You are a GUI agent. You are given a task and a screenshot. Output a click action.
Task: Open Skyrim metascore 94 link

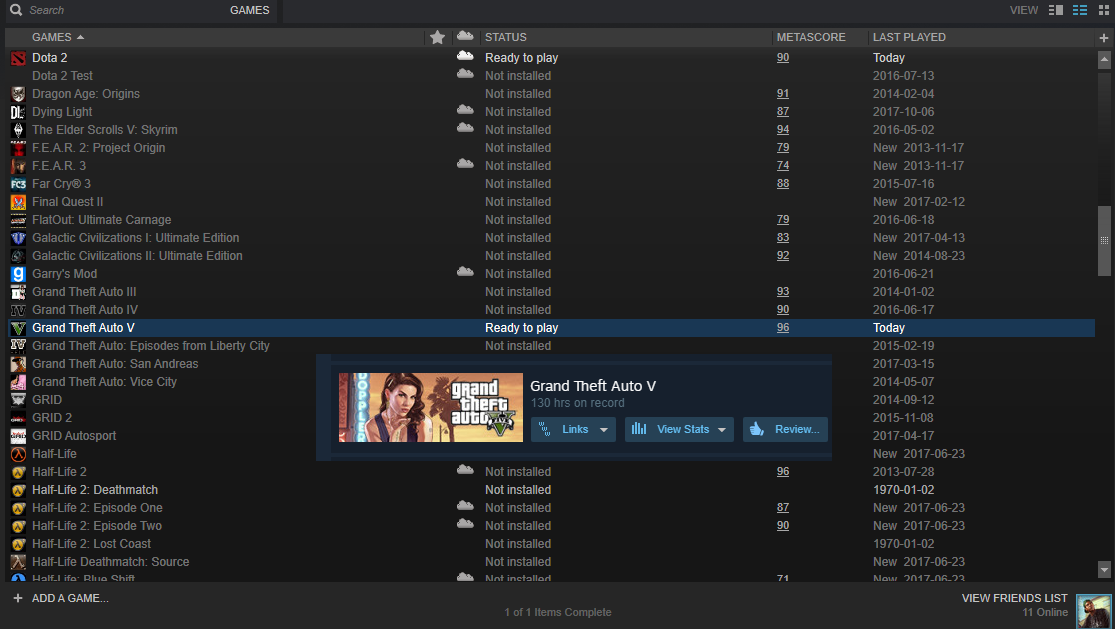pos(782,129)
